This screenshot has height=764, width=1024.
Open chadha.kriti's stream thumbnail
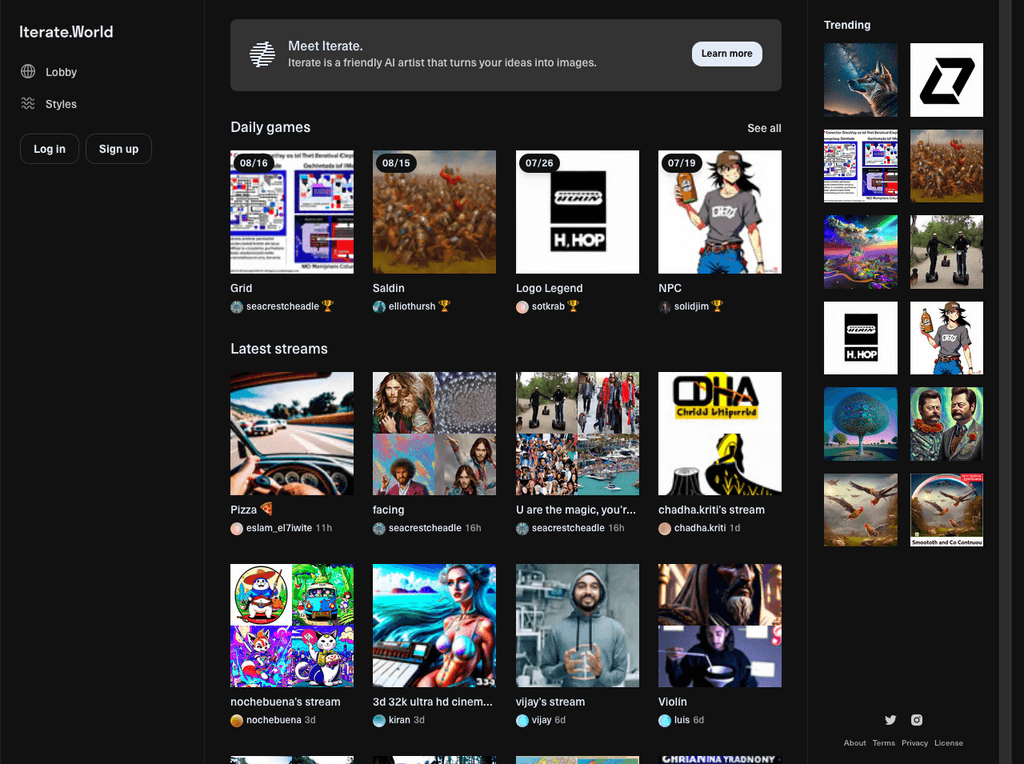click(720, 434)
